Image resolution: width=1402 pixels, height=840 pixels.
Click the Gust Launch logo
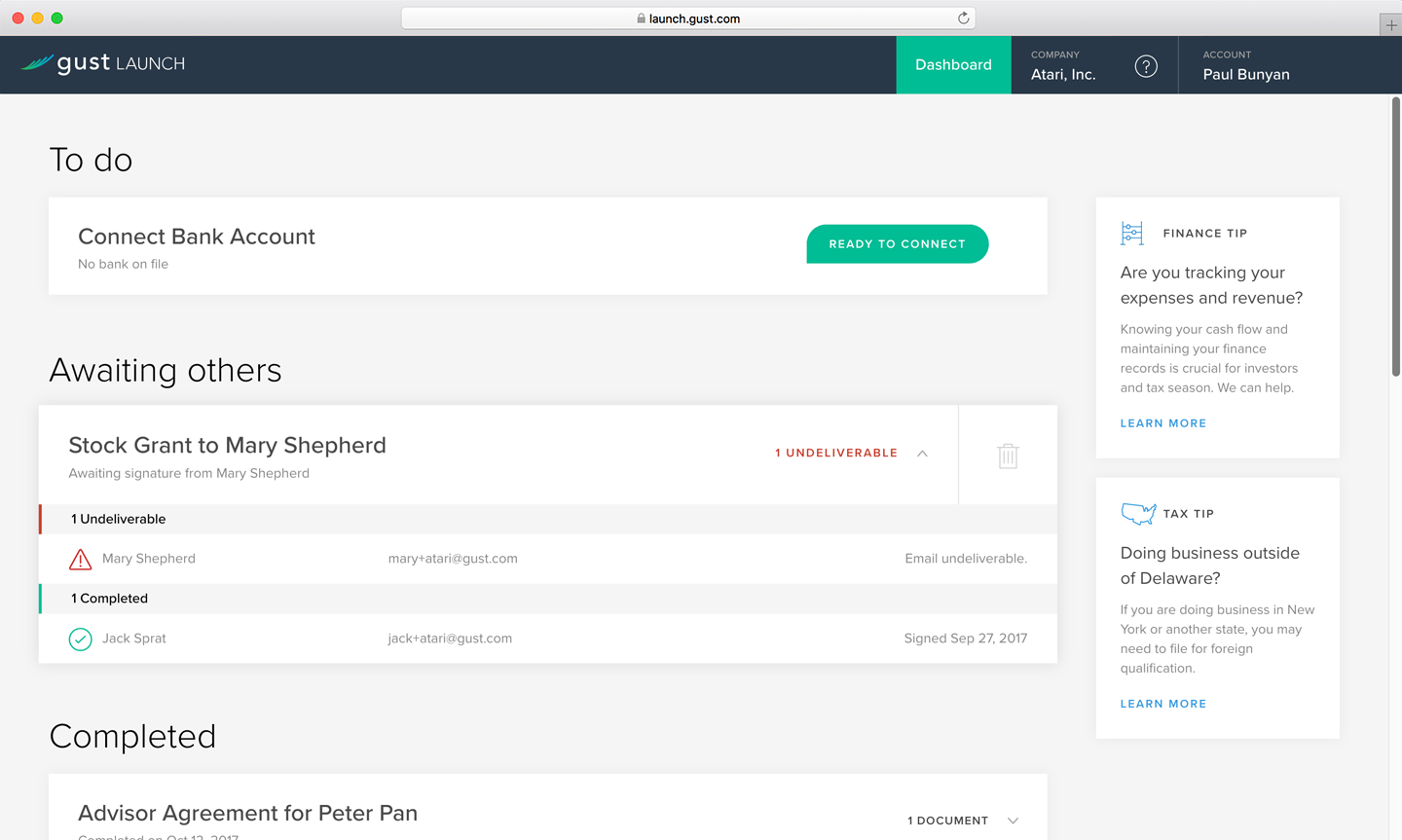click(x=103, y=64)
